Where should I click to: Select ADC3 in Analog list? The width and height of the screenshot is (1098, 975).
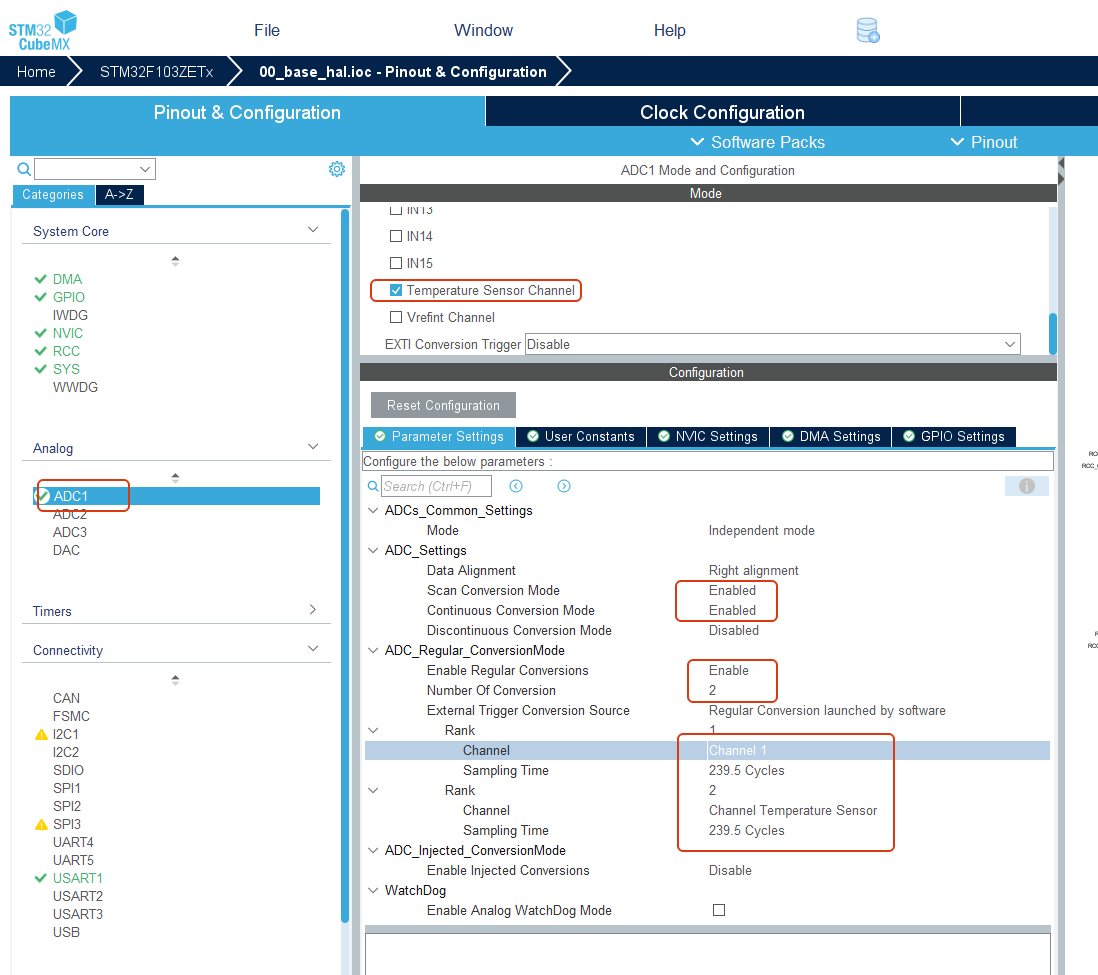[x=70, y=532]
